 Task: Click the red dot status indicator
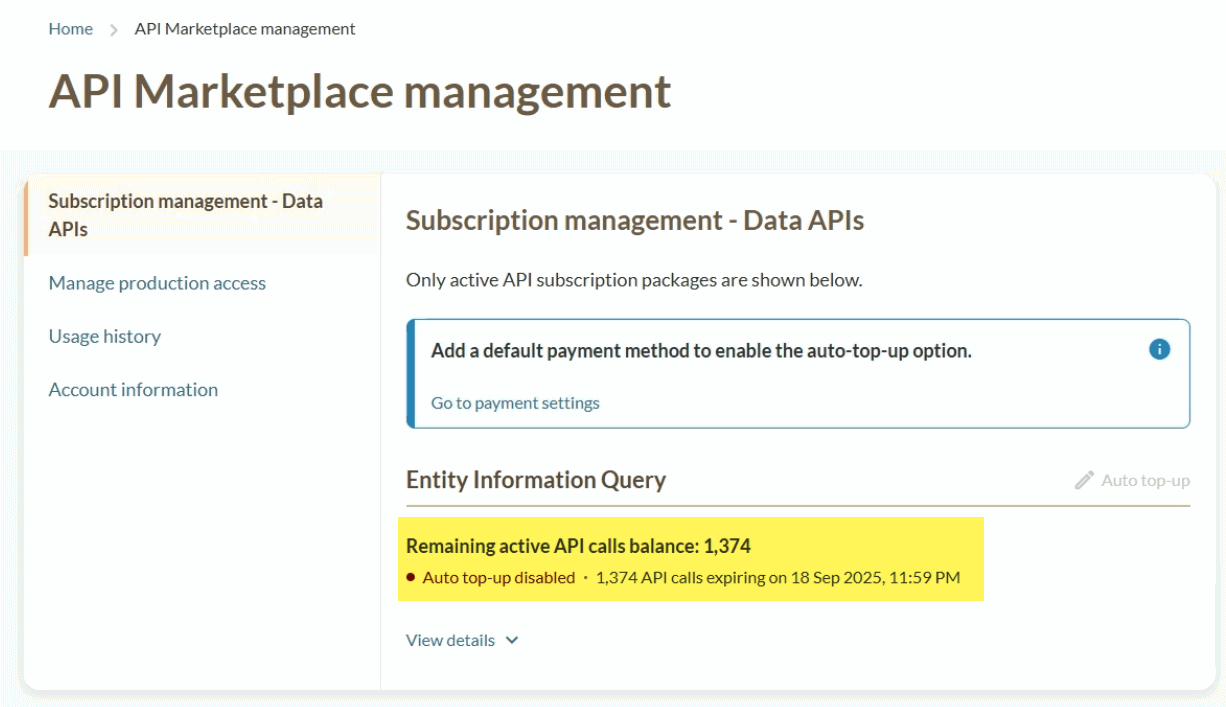pyautogui.click(x=411, y=577)
